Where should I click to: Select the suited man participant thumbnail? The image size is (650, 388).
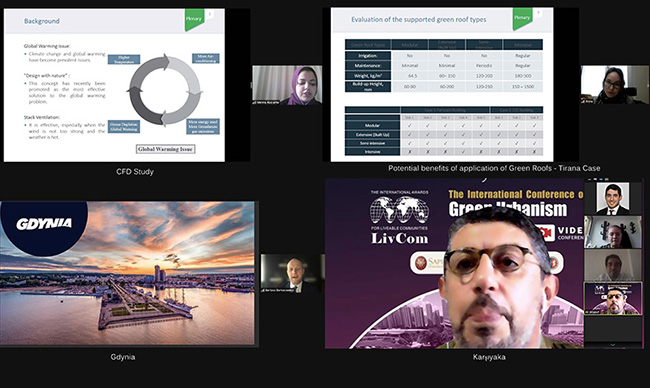[x=613, y=199]
